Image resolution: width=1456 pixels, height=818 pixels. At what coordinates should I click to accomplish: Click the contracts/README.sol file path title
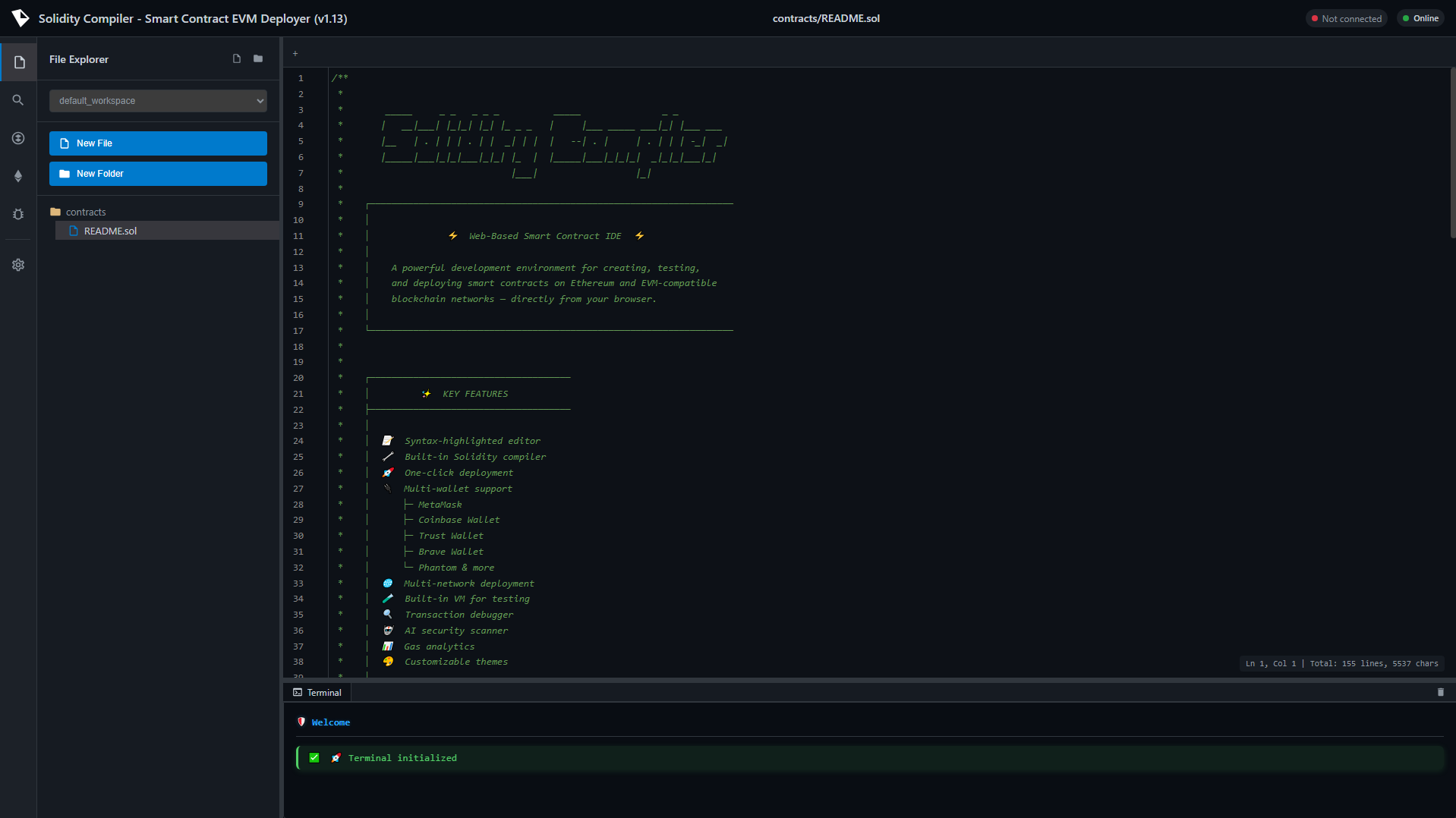(x=826, y=18)
